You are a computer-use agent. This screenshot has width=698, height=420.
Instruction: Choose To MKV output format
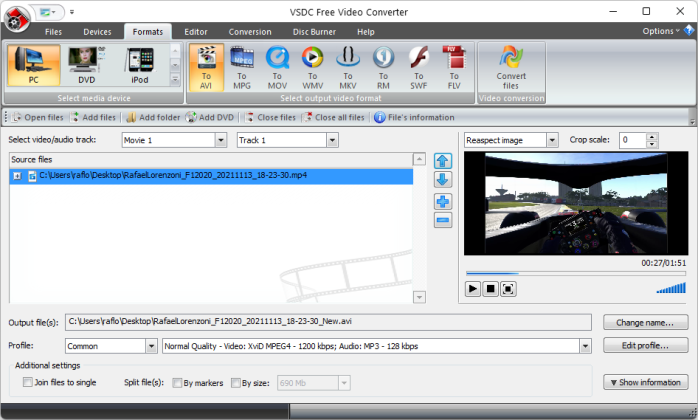point(348,68)
